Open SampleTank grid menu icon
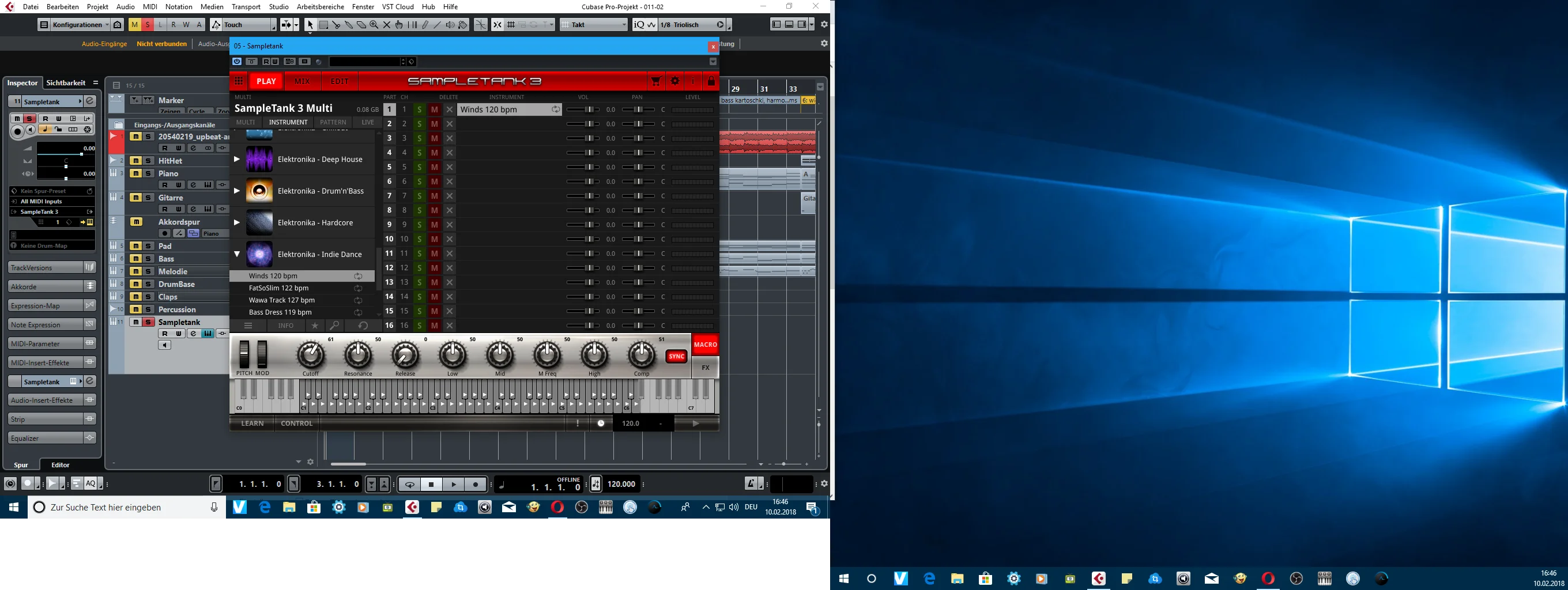This screenshot has height=590, width=1568. 239,81
